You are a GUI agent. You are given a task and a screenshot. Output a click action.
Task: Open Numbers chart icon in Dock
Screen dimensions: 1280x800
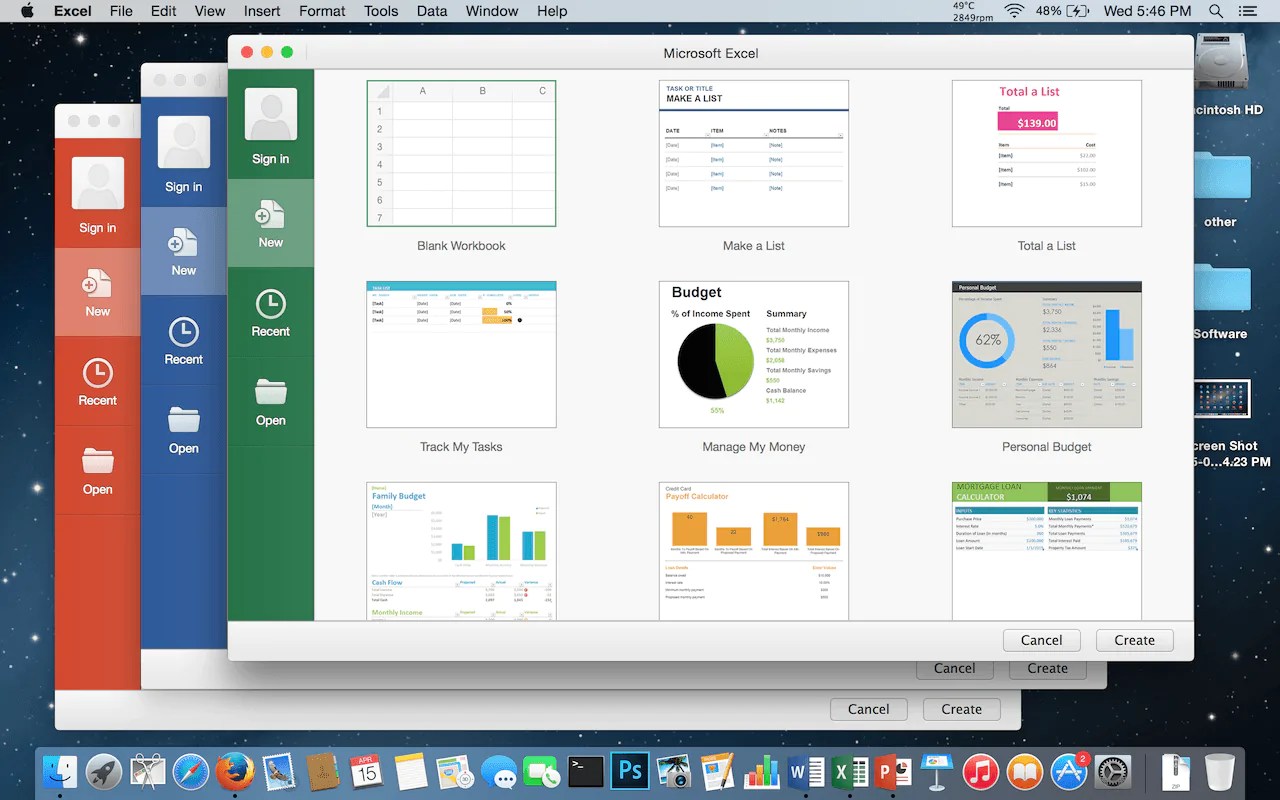point(761,772)
